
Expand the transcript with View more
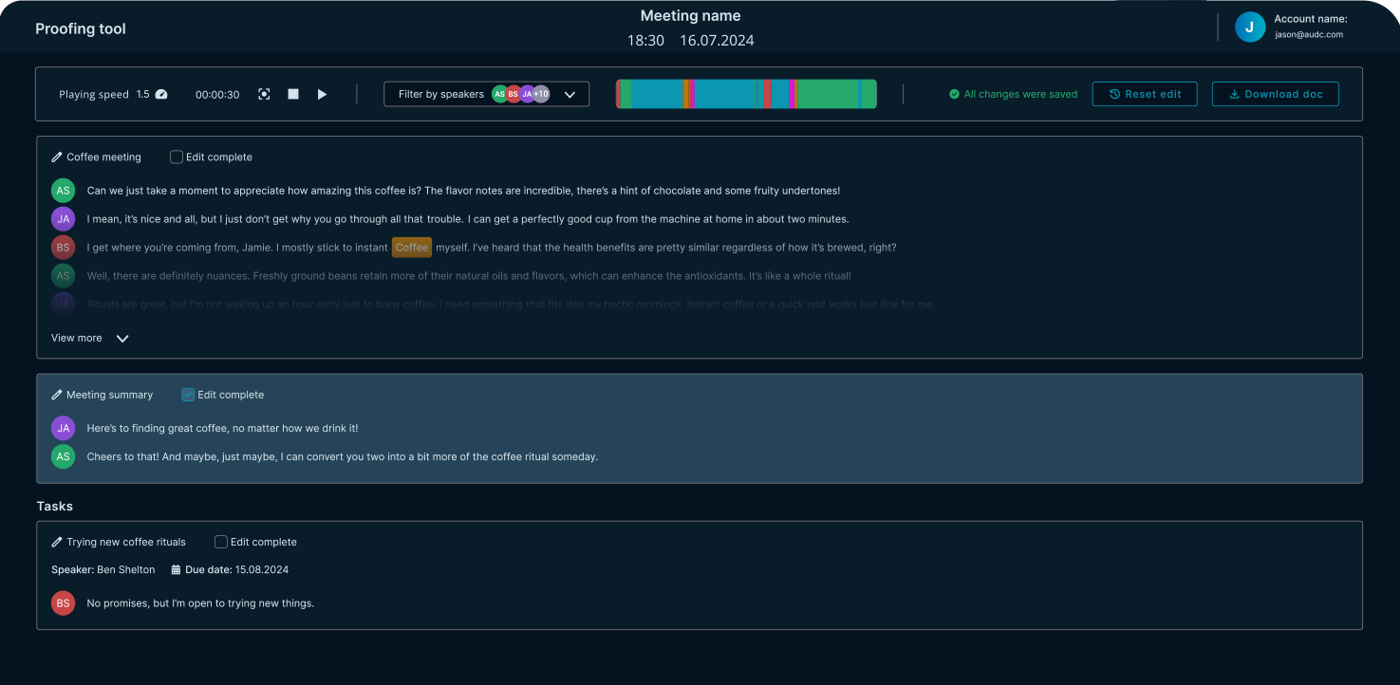(x=90, y=338)
